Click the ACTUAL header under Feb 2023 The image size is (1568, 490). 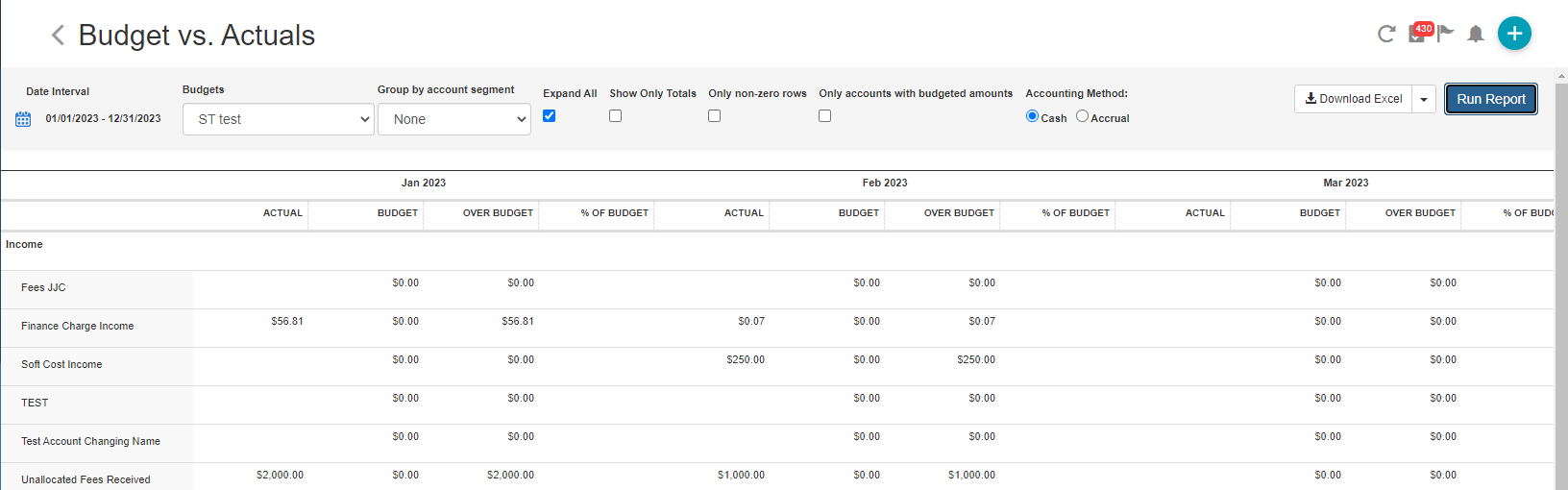[744, 213]
